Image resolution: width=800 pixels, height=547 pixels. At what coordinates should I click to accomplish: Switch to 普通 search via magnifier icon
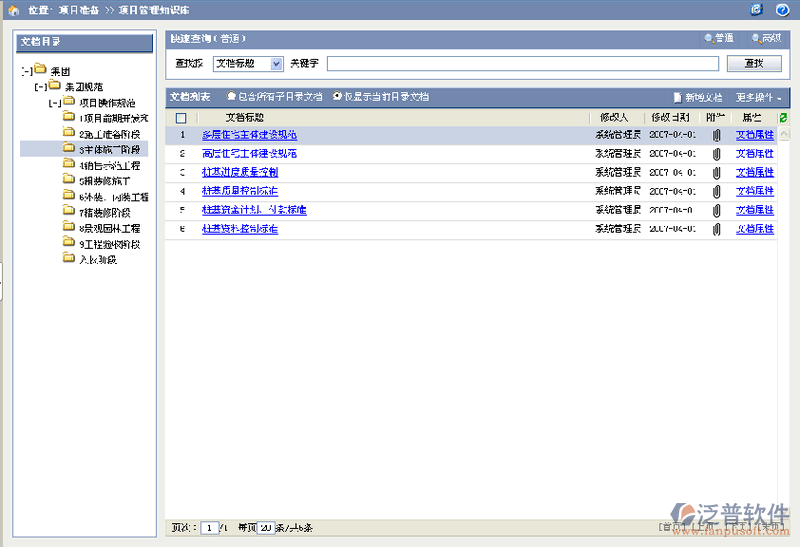(709, 39)
